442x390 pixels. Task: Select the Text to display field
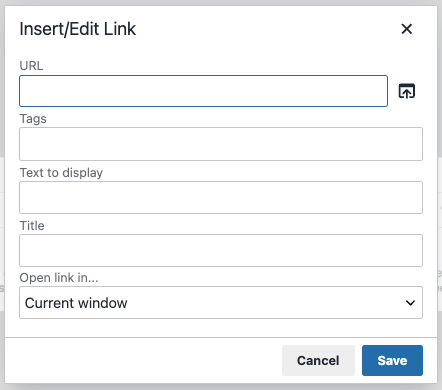tap(221, 197)
